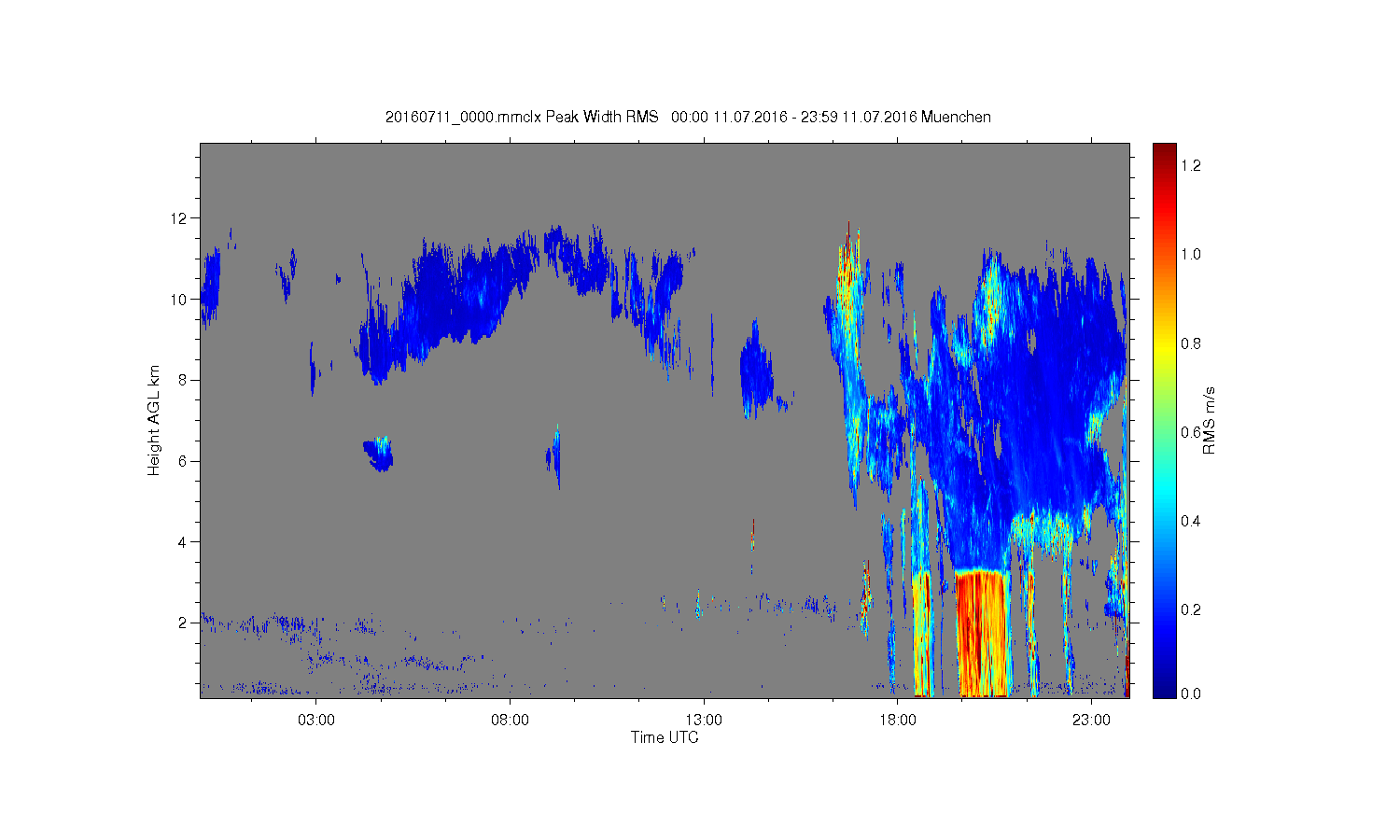
Task: Click the 08:00 time tick label
Action: click(510, 721)
